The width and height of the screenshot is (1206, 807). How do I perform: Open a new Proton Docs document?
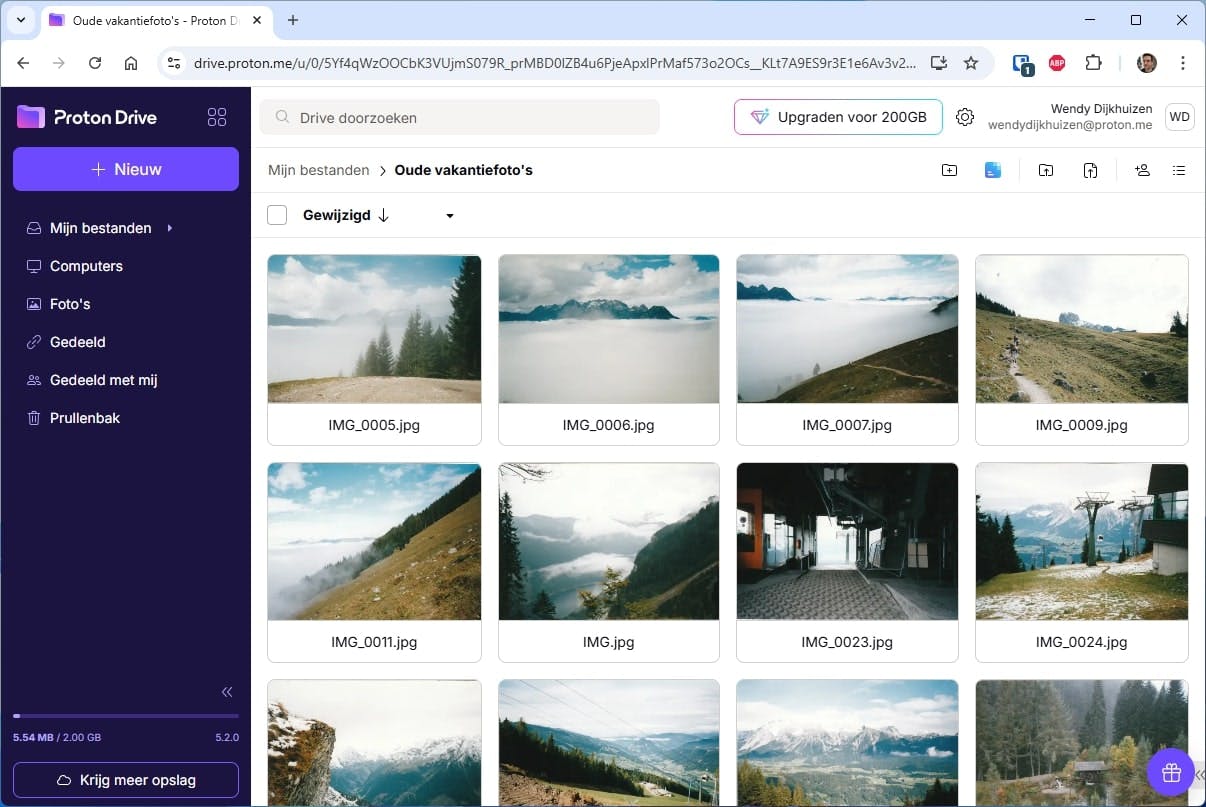pyautogui.click(x=993, y=170)
